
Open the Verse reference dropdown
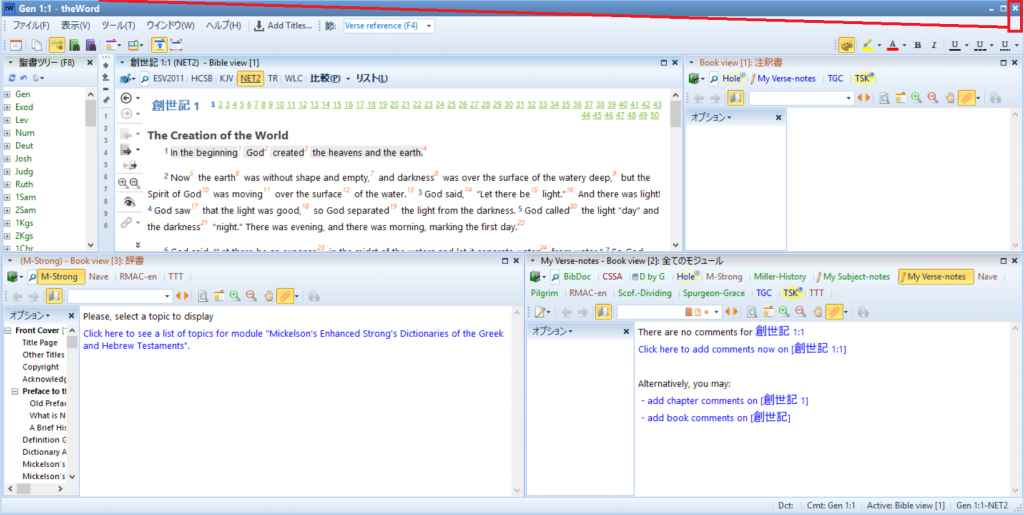tap(429, 25)
